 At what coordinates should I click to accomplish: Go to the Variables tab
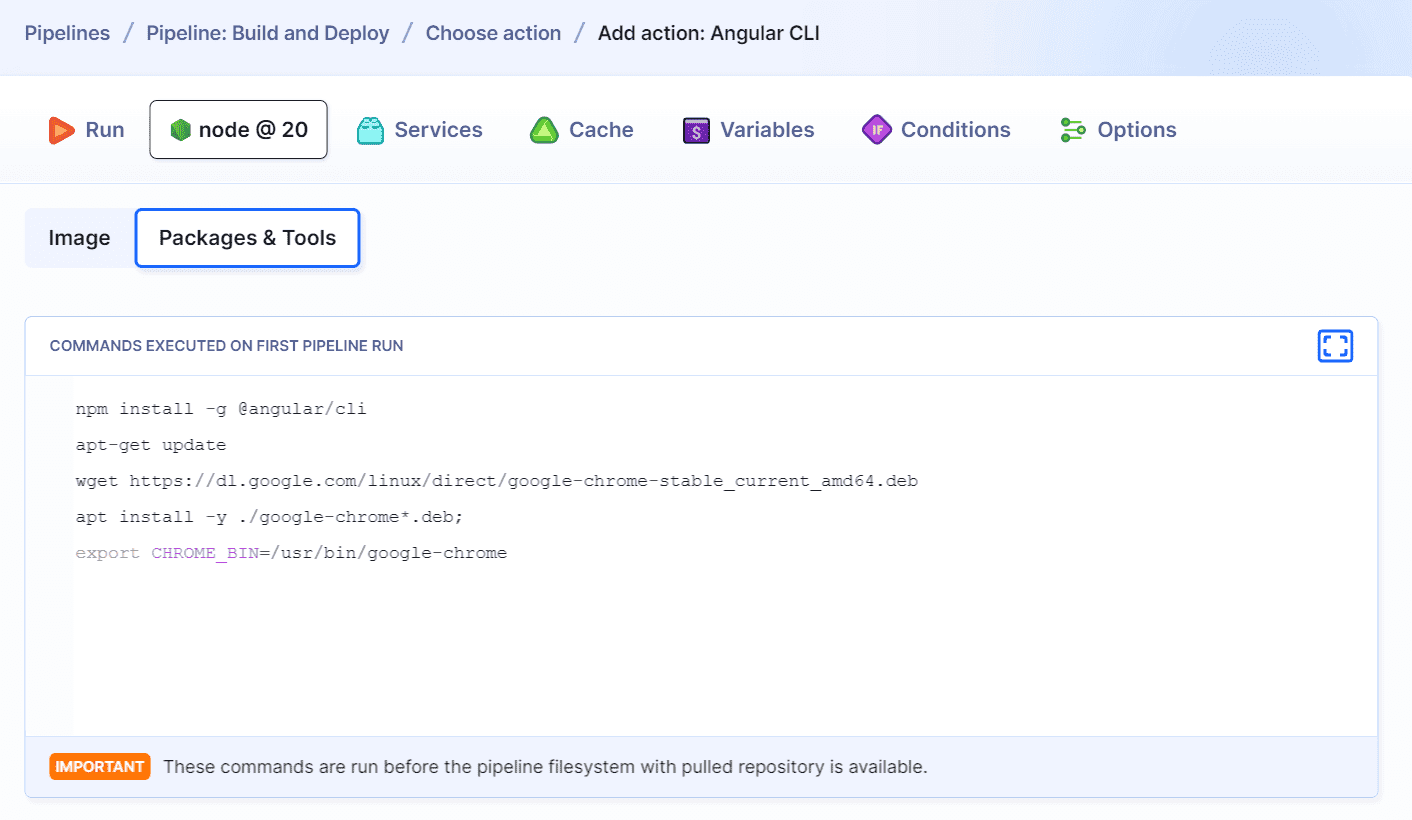tap(749, 130)
